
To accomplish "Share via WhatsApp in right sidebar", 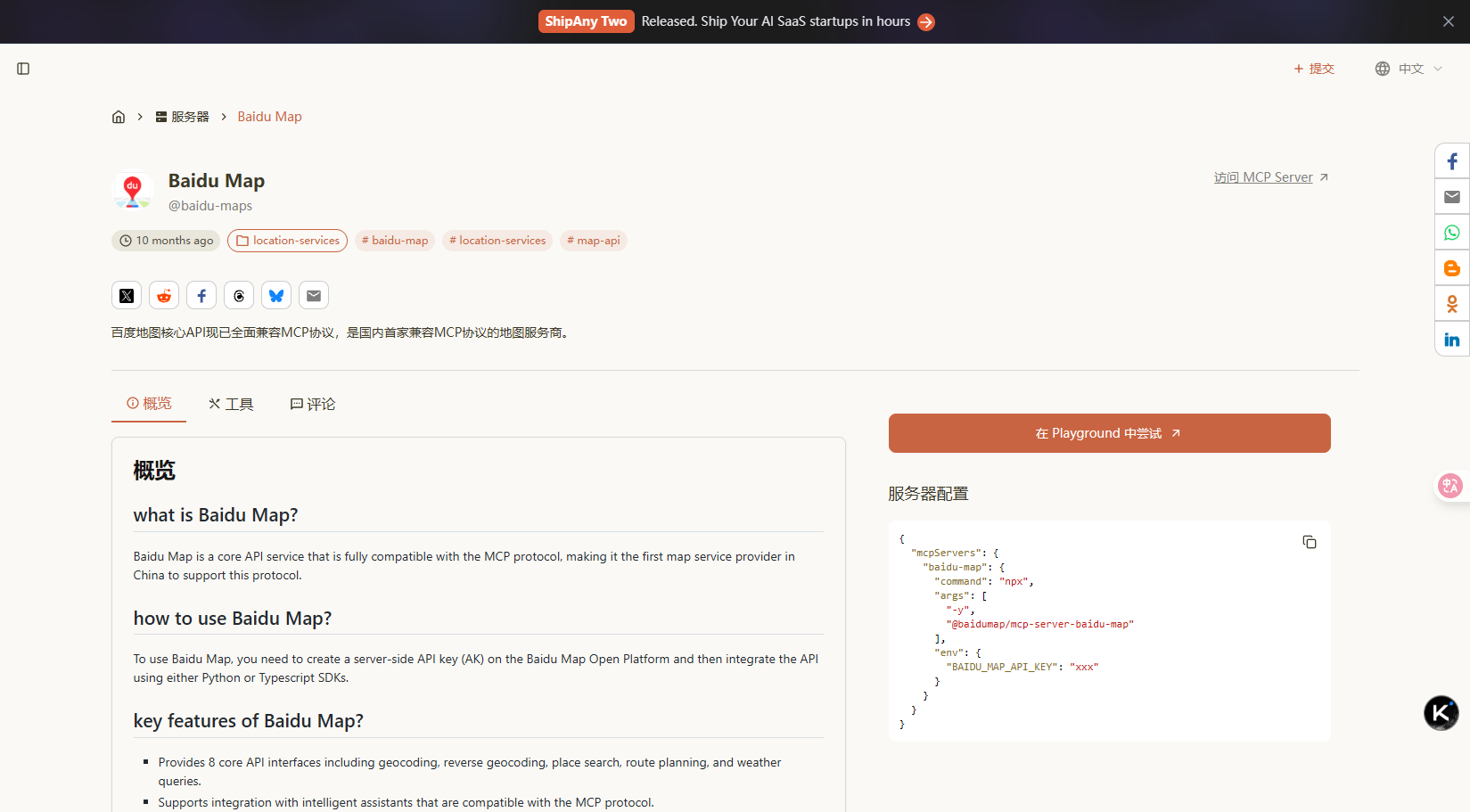I will click(x=1452, y=233).
